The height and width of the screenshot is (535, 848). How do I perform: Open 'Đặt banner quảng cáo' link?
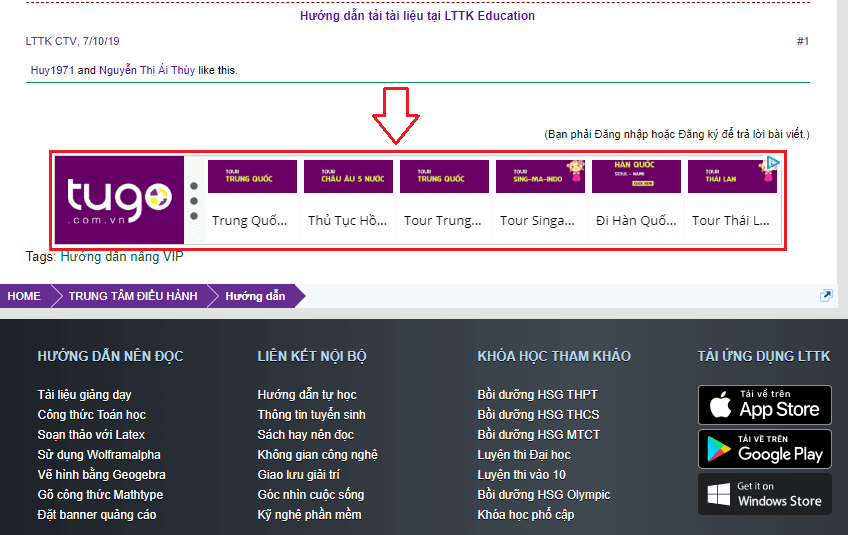pyautogui.click(x=97, y=515)
